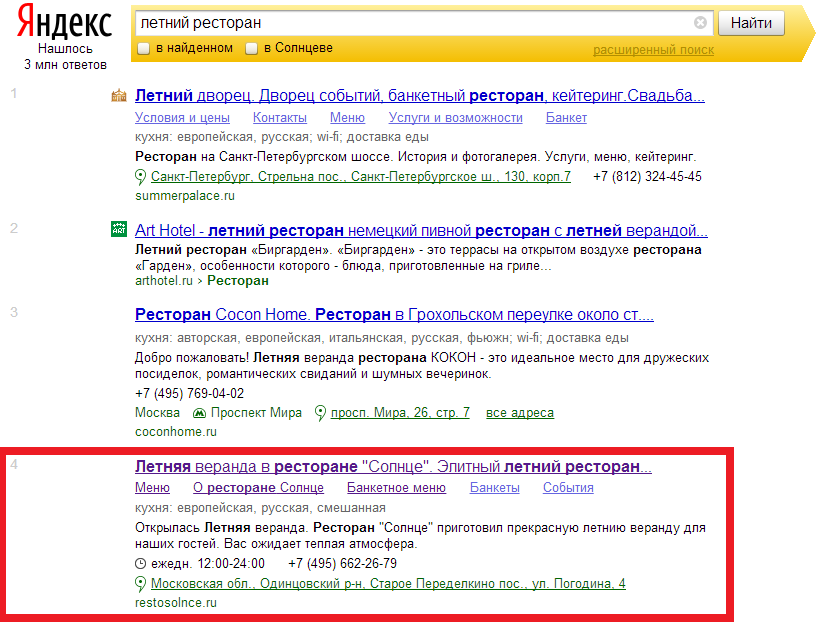Enable the "в найденном" checkbox
The image size is (816, 627).
144,48
